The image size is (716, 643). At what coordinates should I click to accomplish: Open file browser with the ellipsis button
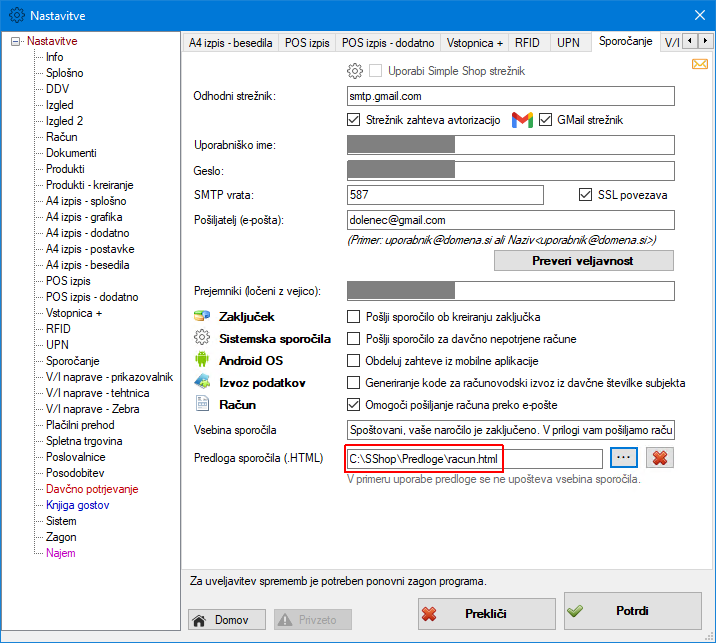click(x=623, y=458)
